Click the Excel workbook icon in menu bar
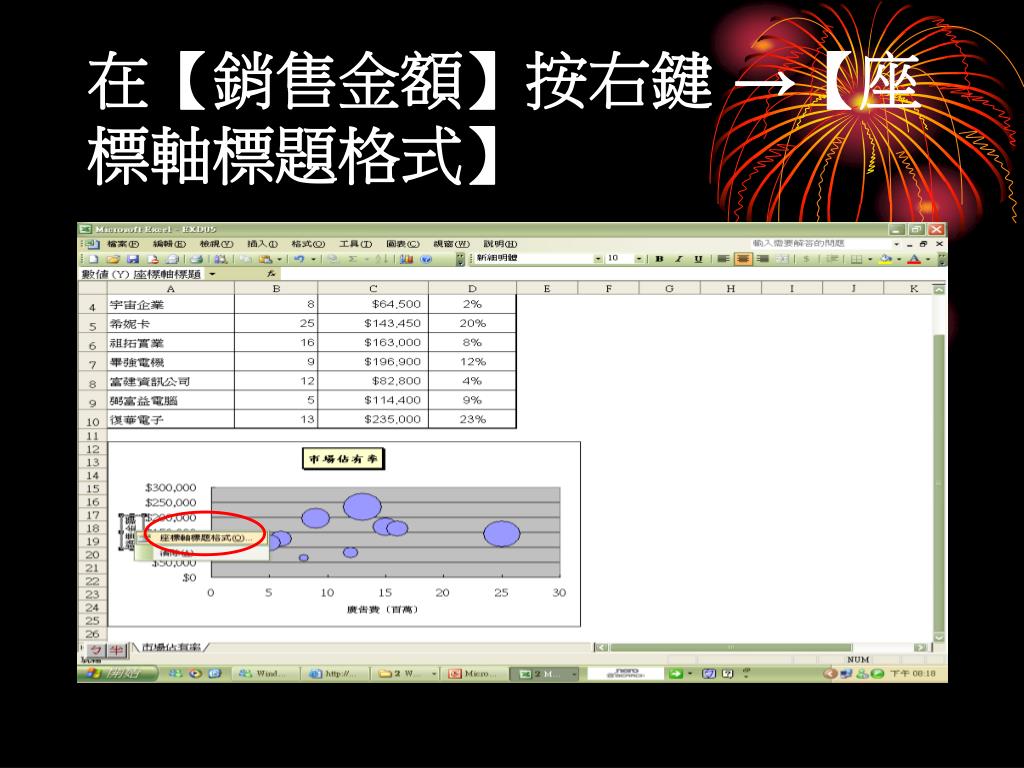1024x768 pixels. 92,244
